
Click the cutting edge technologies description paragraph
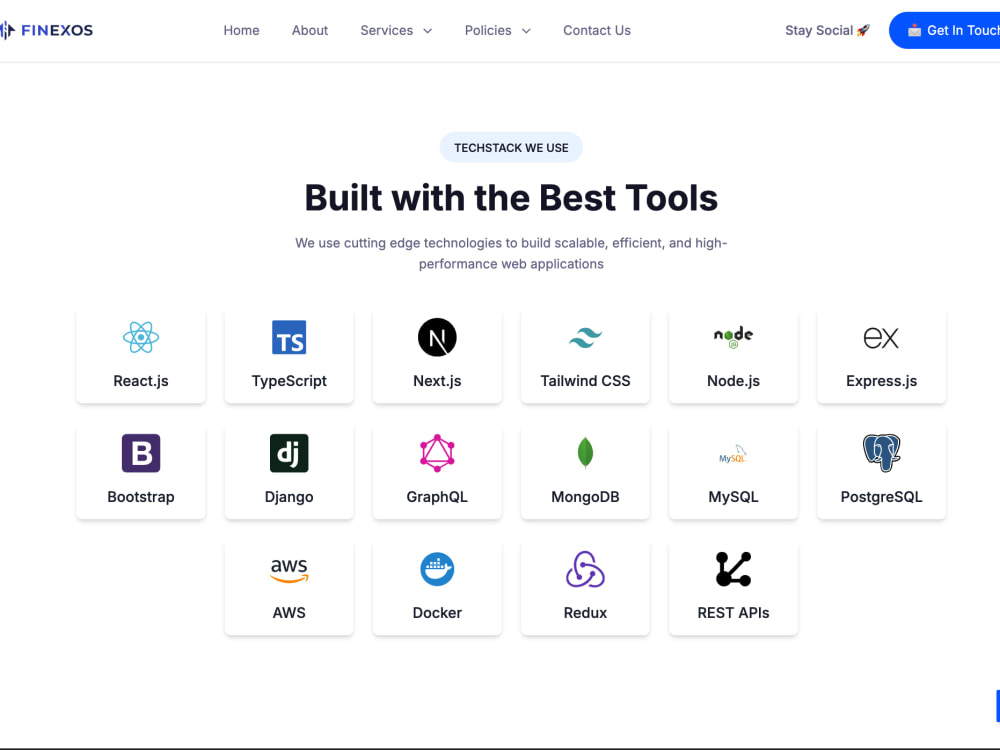click(x=511, y=253)
